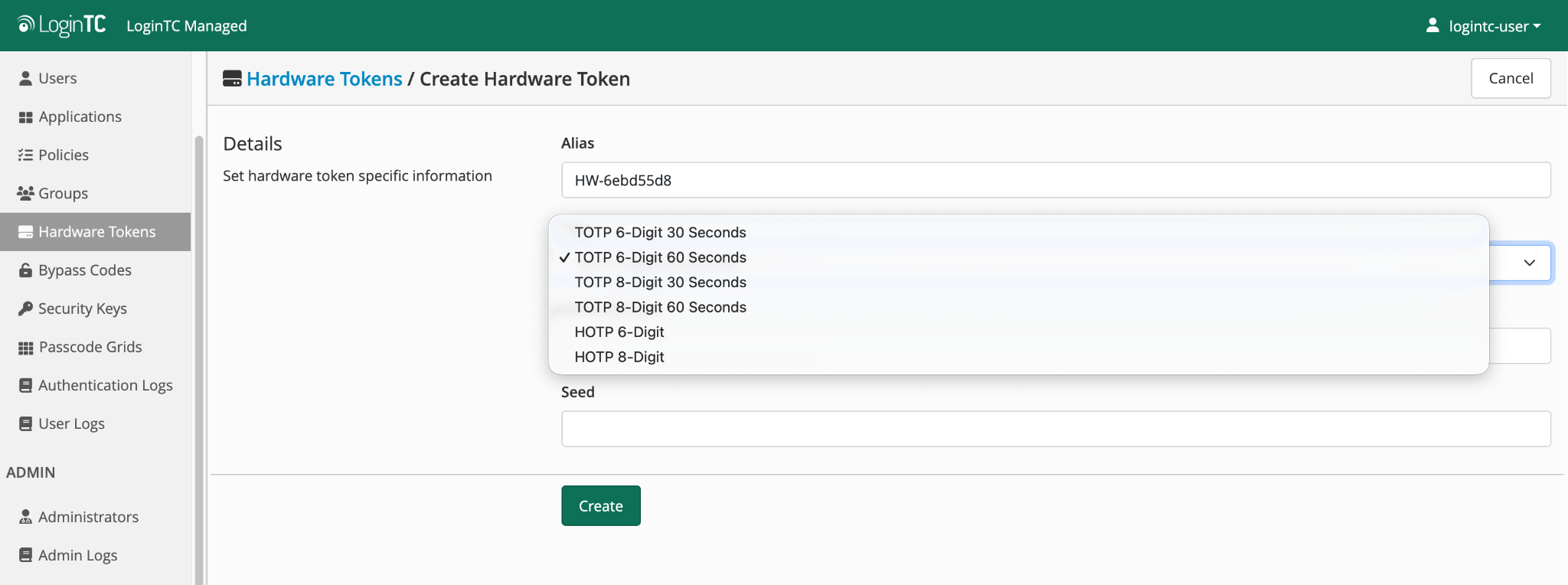Click the Passcode Grids icon
Screen dimensions: 1568x585
(x=25, y=348)
